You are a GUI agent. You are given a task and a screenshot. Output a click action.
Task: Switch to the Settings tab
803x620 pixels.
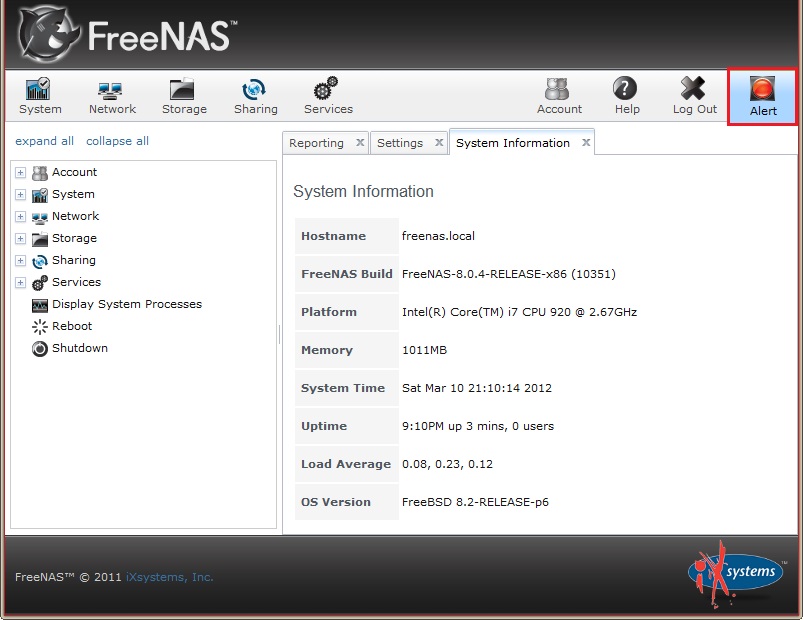pyautogui.click(x=400, y=143)
